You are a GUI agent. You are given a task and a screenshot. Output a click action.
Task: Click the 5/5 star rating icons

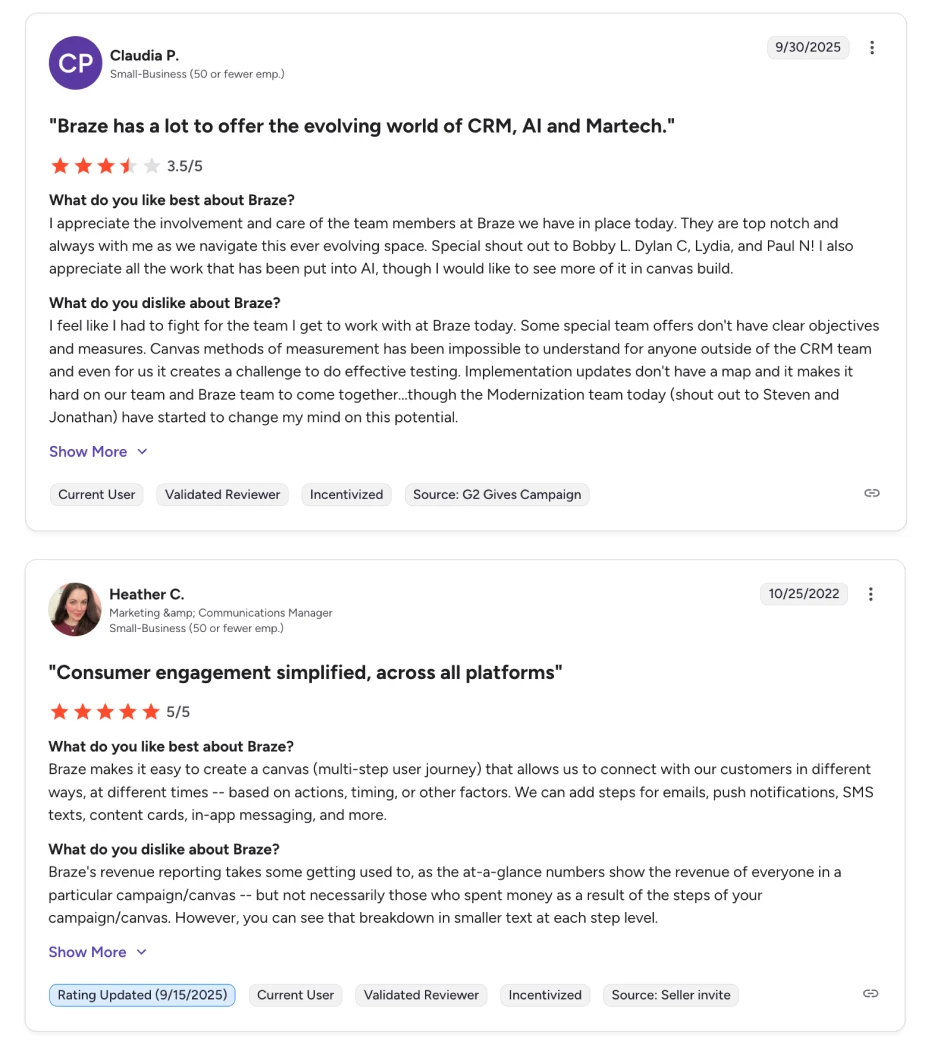105,712
